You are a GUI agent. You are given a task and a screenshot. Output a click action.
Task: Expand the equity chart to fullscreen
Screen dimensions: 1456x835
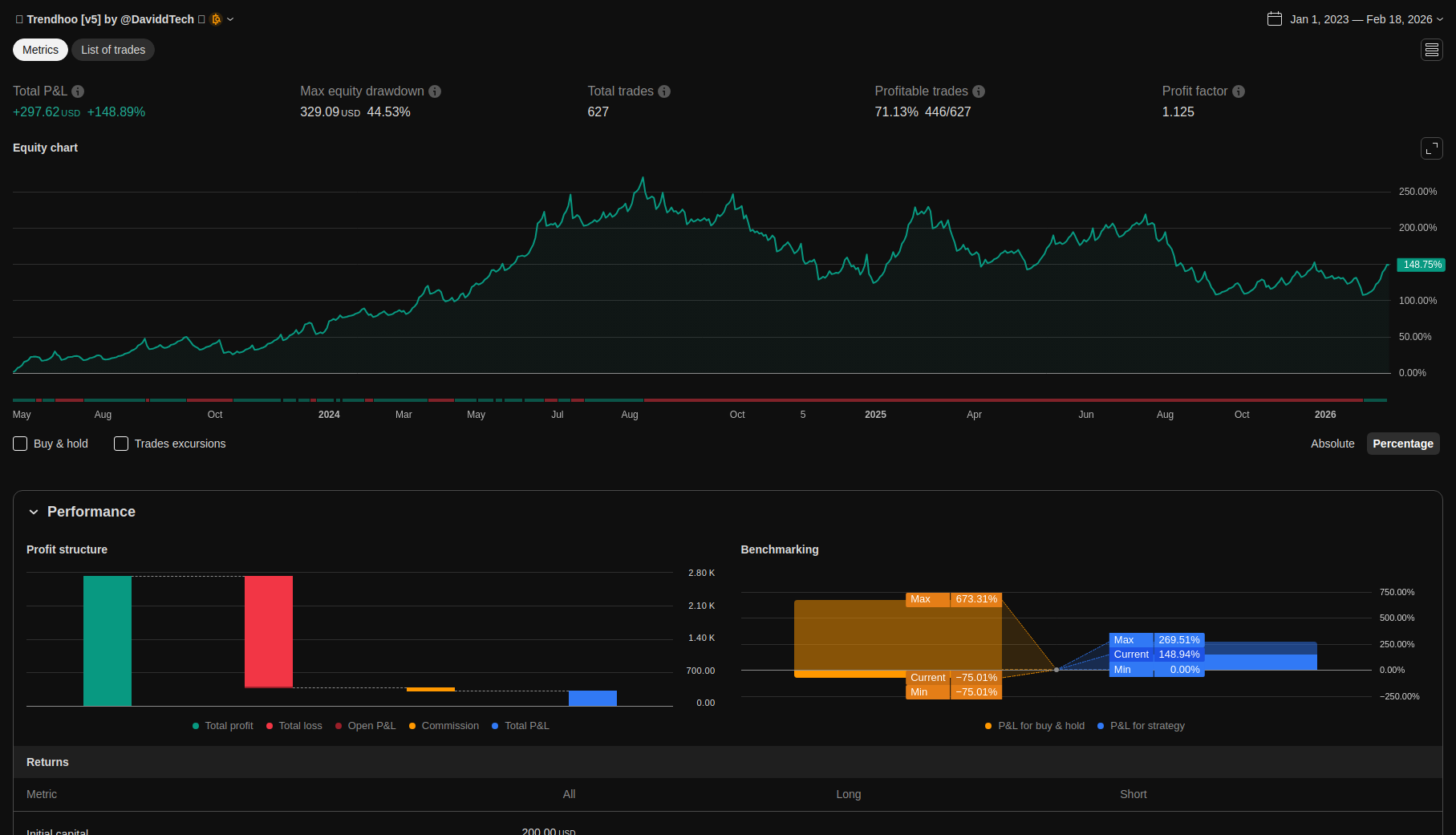click(1432, 148)
